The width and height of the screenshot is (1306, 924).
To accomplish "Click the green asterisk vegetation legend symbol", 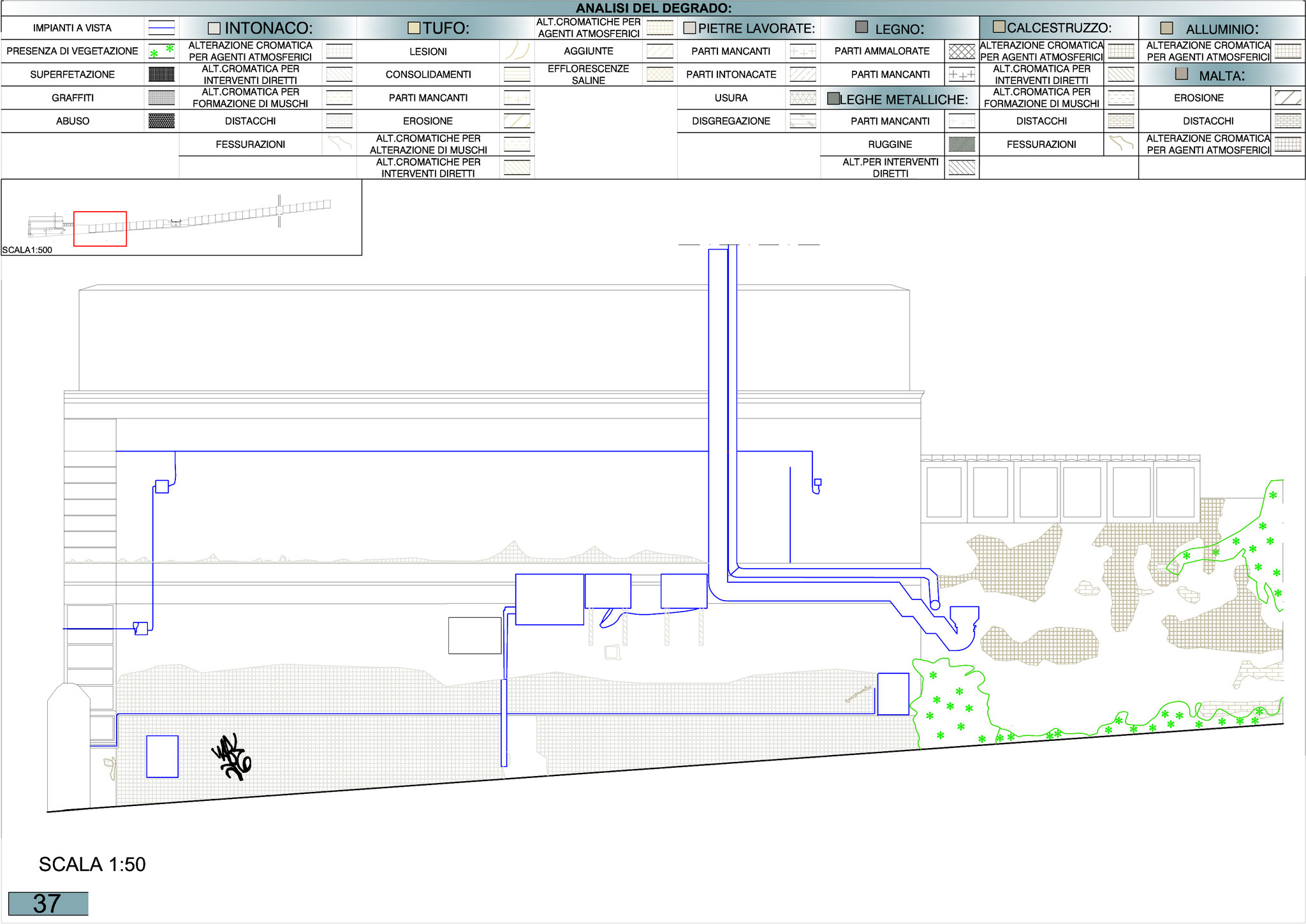I will pyautogui.click(x=161, y=51).
